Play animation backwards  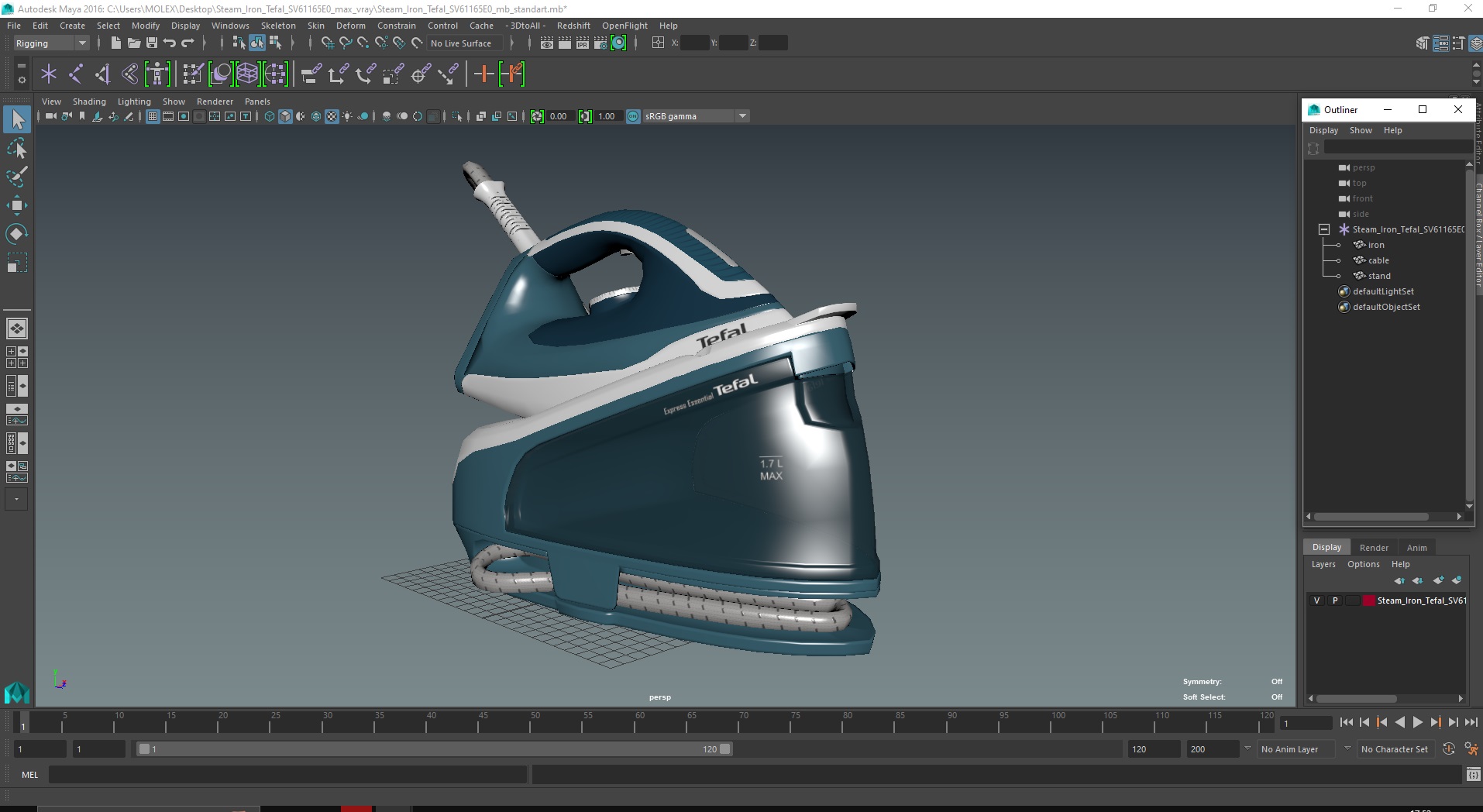1399,722
